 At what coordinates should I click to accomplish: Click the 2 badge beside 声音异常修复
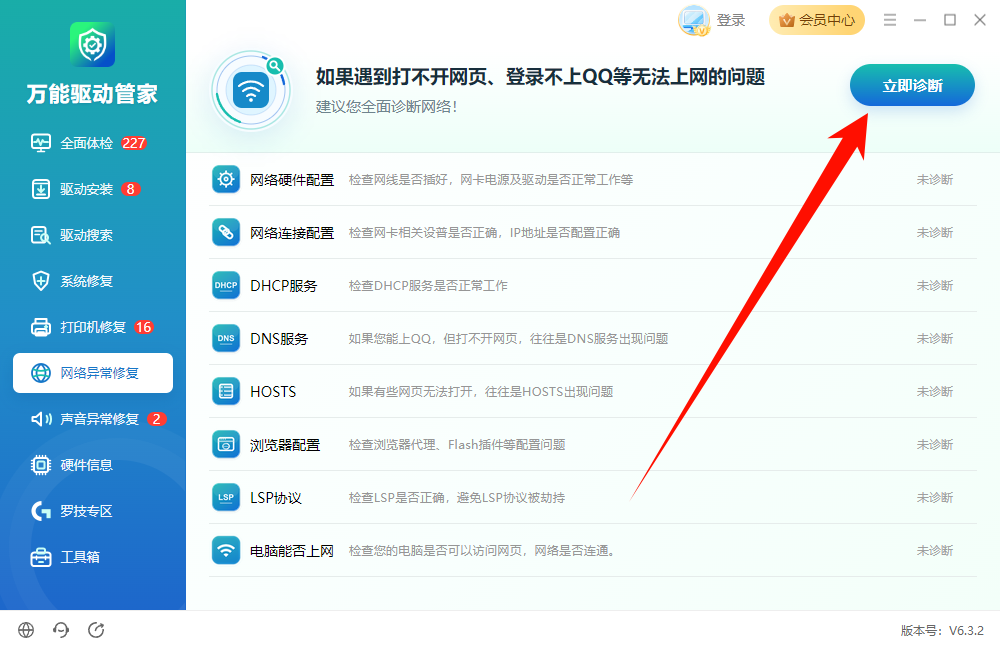coord(157,419)
